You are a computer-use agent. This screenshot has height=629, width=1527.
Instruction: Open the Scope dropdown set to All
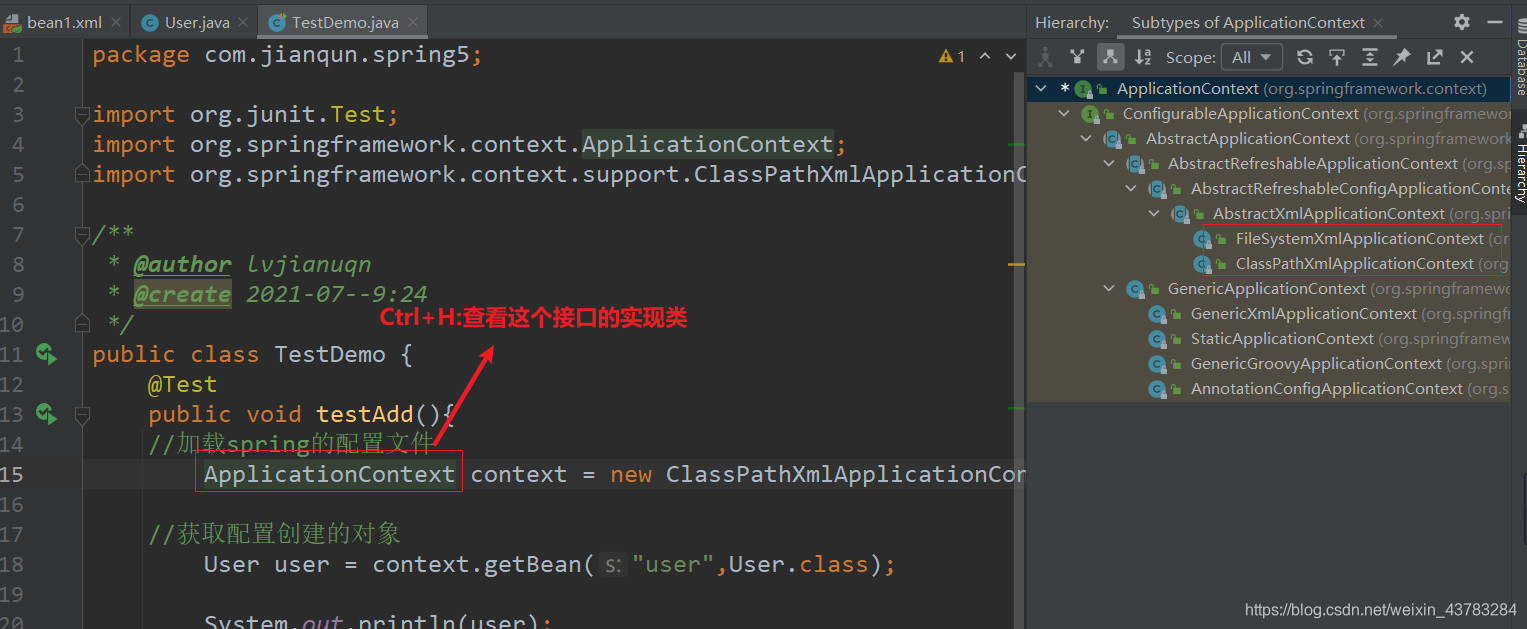click(1253, 57)
